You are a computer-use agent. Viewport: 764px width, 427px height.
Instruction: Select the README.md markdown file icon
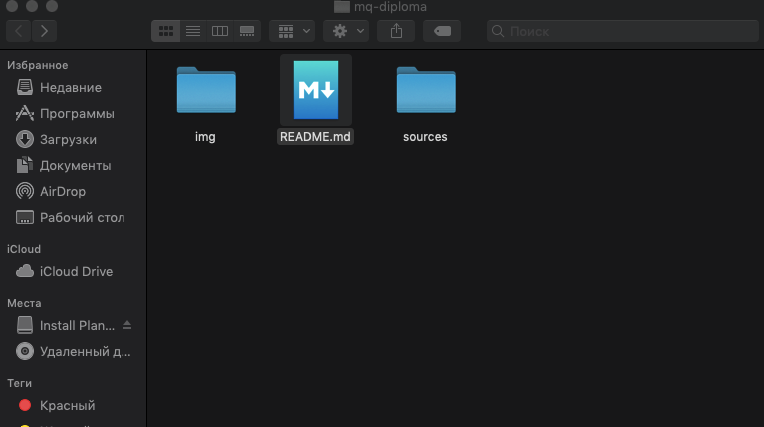[316, 90]
